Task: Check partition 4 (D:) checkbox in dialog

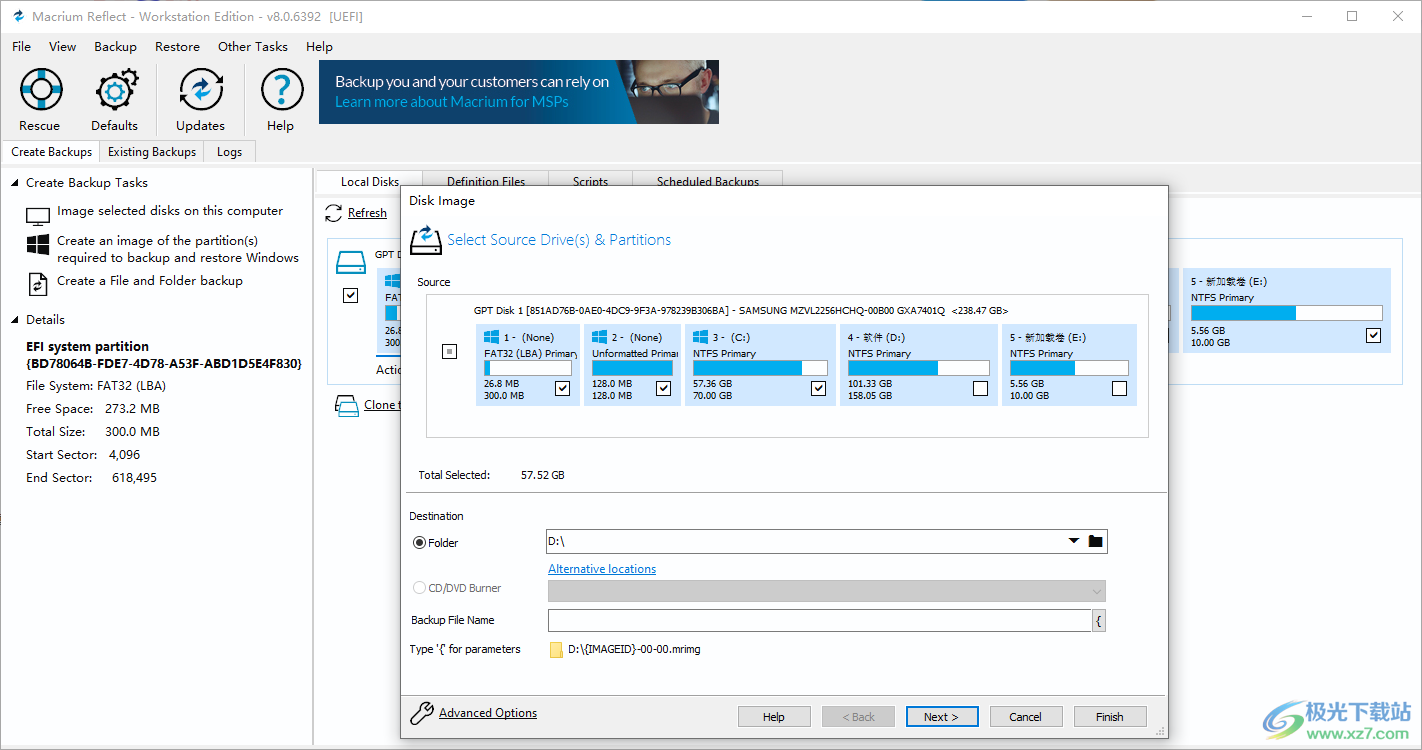Action: (980, 388)
